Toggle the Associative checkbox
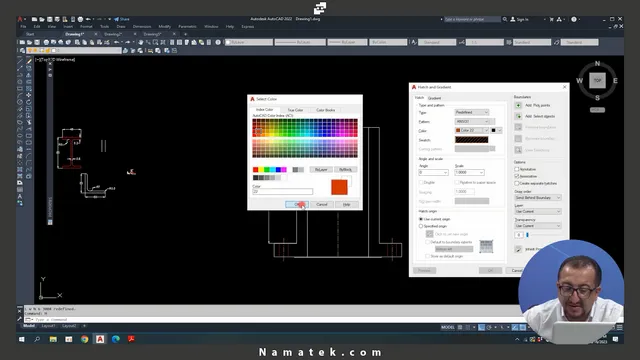 517,176
